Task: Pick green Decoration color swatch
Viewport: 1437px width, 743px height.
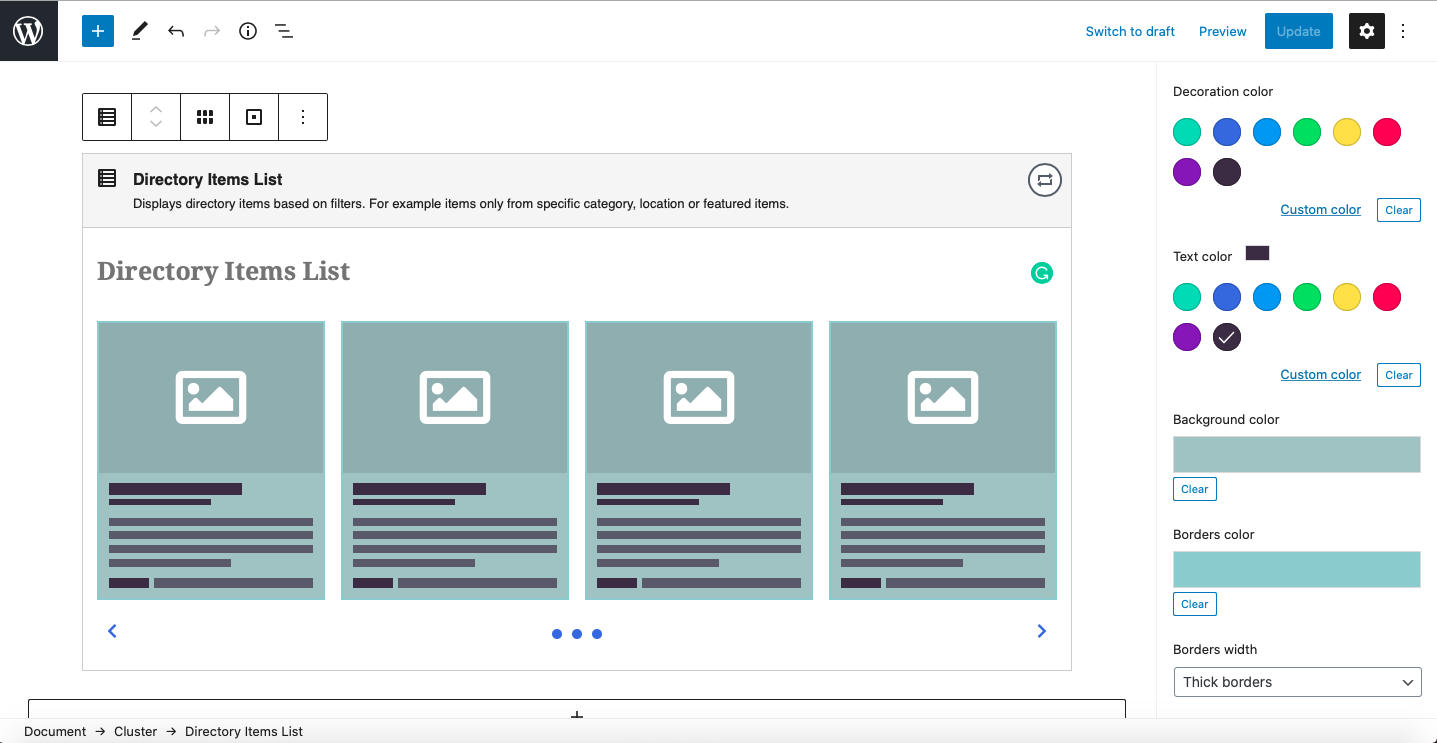Action: tap(1307, 132)
